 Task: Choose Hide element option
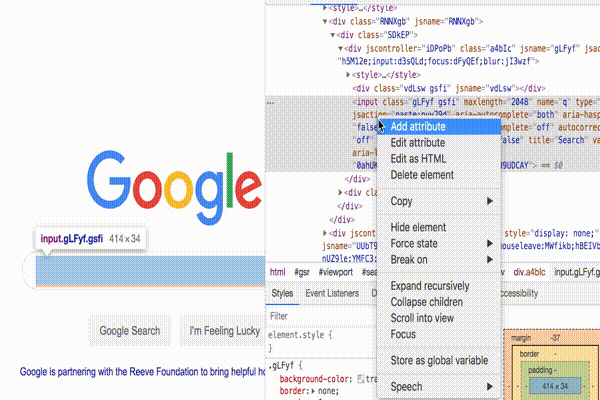click(x=439, y=227)
